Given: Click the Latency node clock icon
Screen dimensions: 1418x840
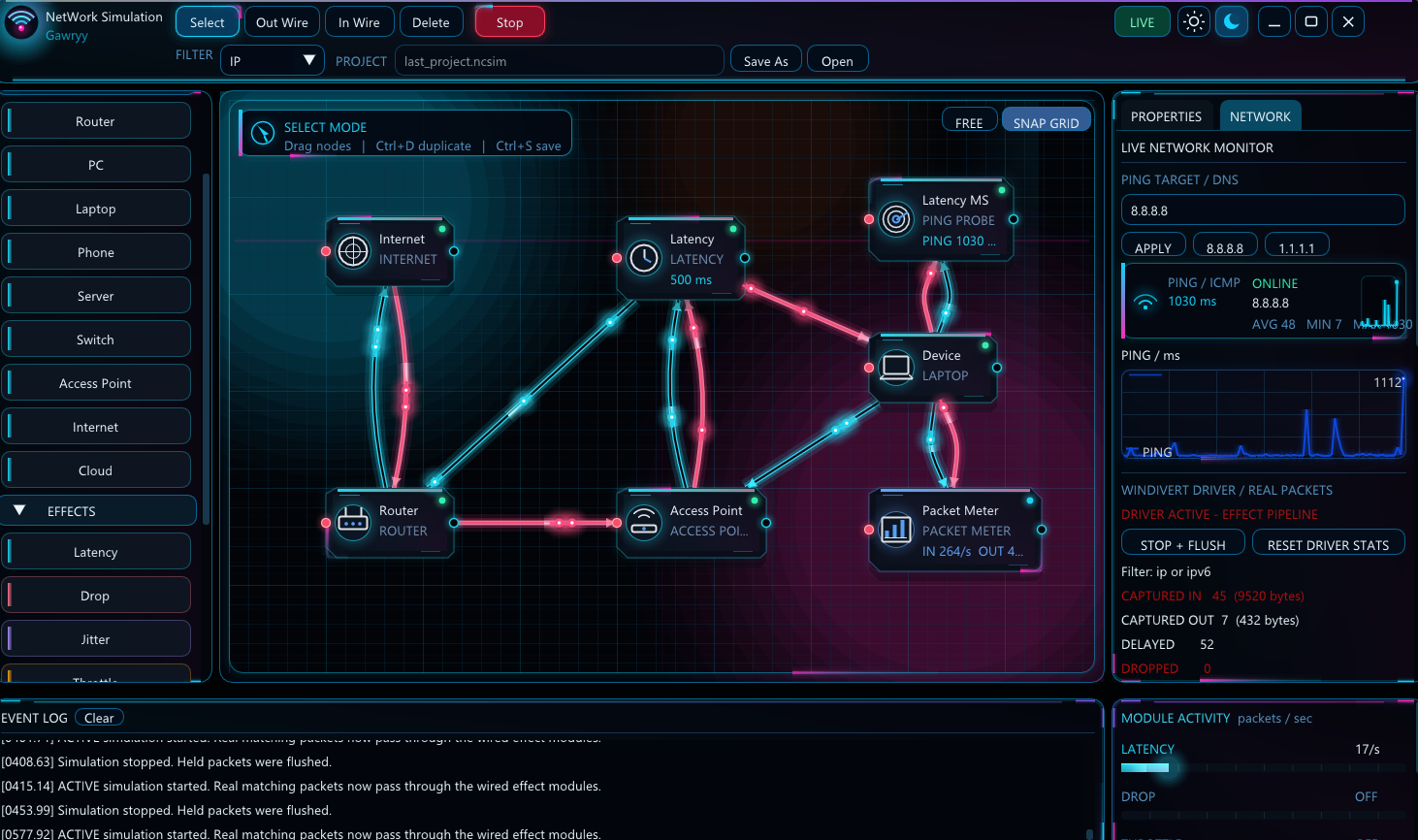Looking at the screenshot, I should pyautogui.click(x=644, y=258).
